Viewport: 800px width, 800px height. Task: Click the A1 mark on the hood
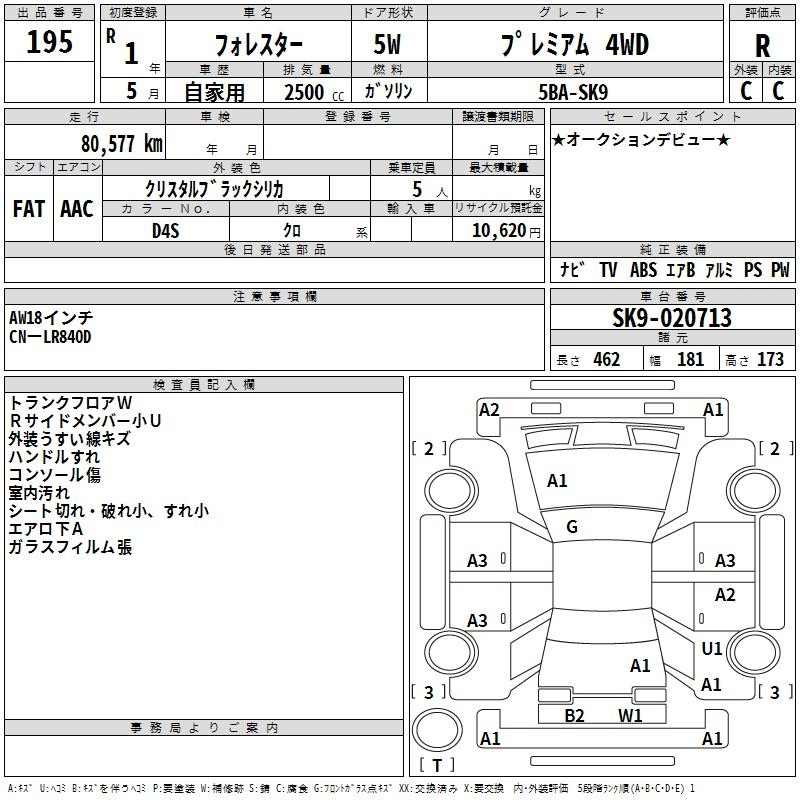click(x=557, y=481)
